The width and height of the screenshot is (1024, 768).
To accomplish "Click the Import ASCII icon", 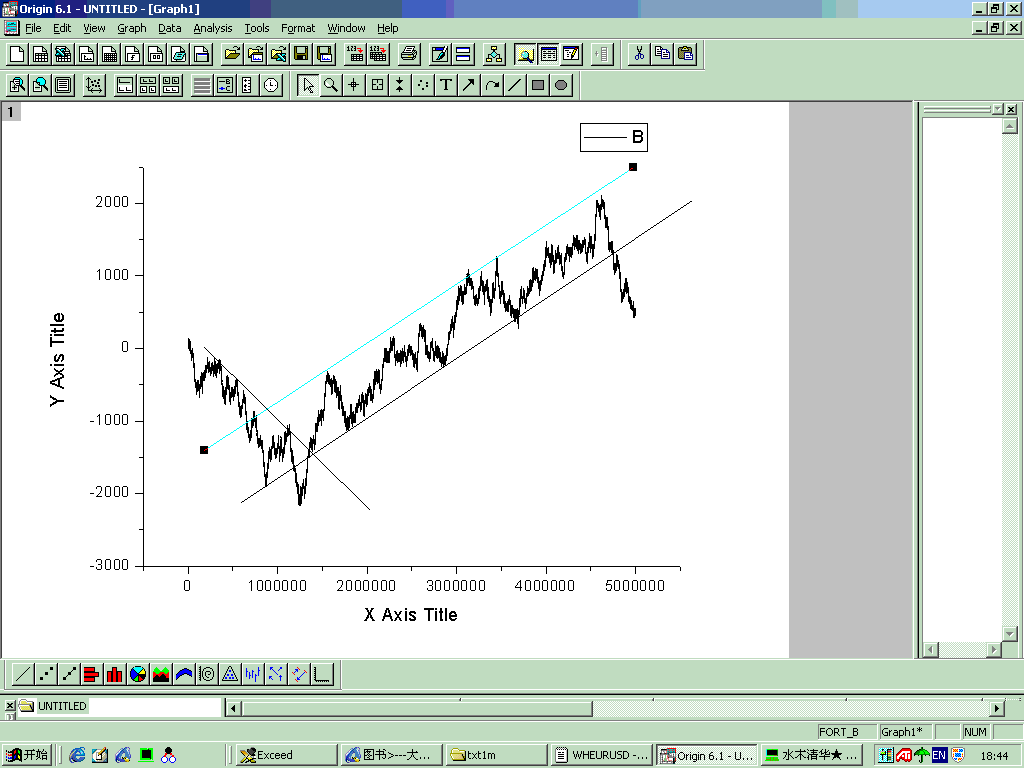I will pos(355,54).
